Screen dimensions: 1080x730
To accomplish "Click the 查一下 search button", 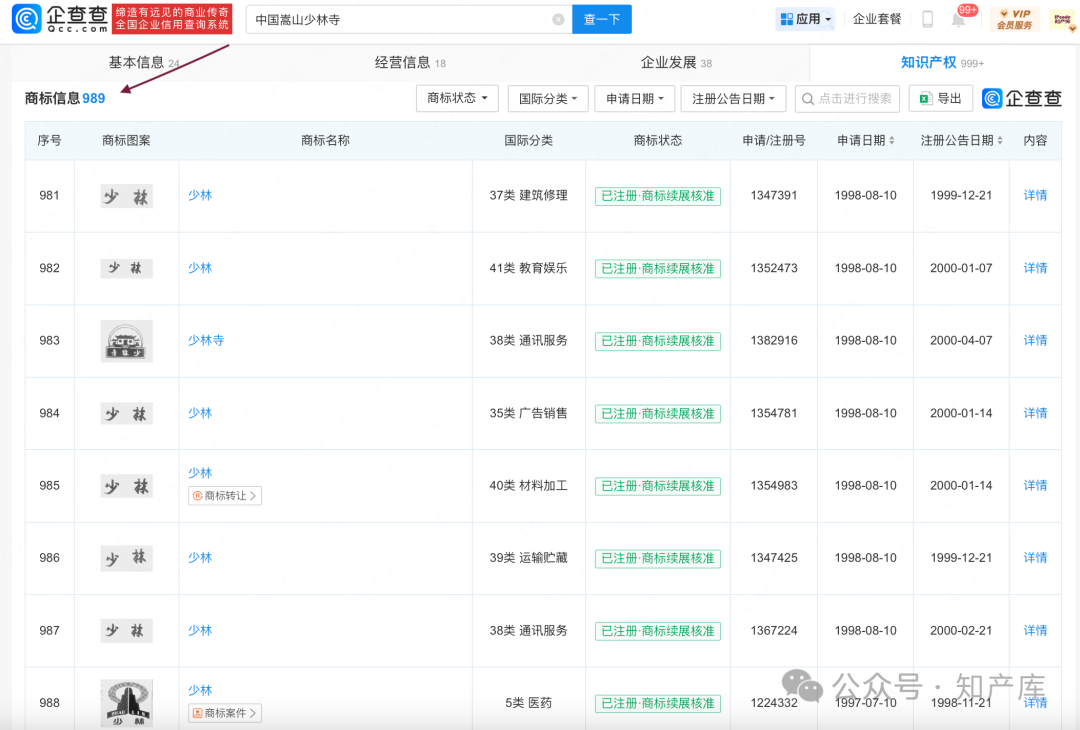I will (601, 19).
